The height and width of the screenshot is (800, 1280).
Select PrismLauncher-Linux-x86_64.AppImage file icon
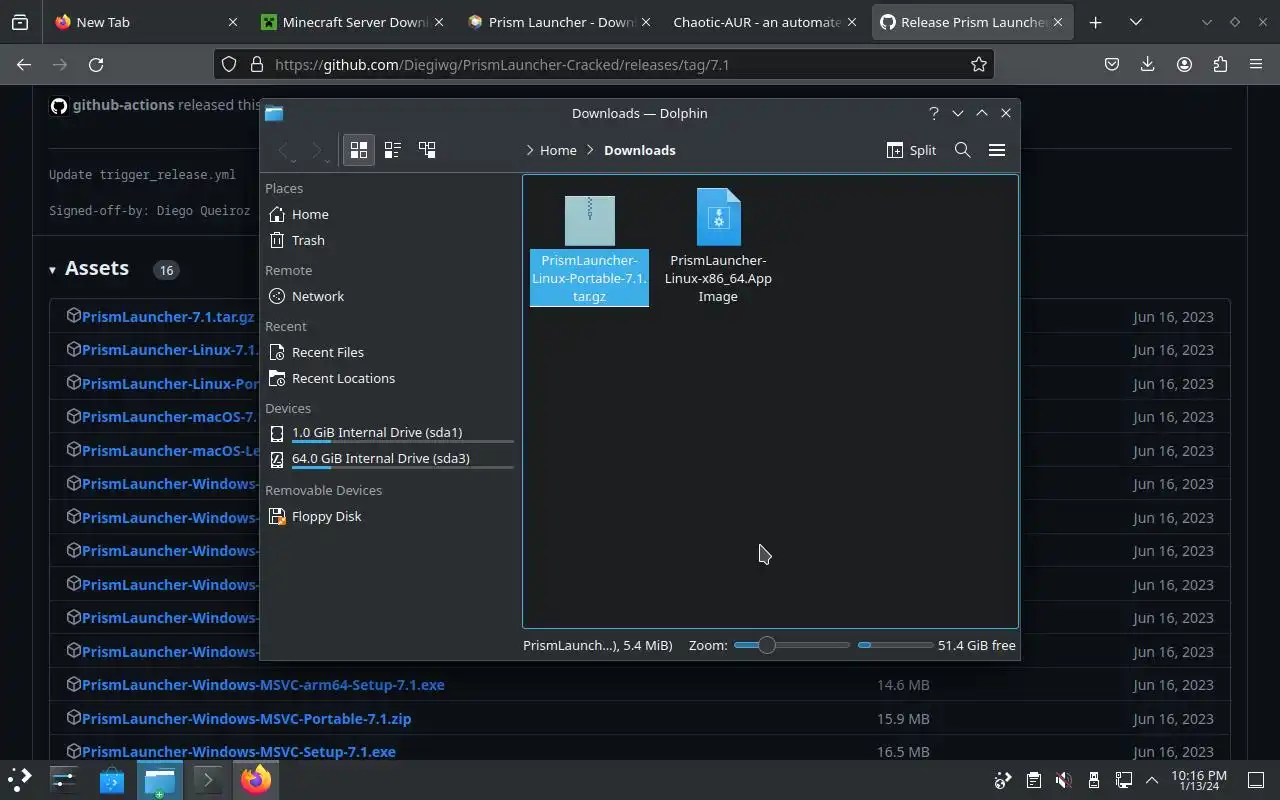click(x=718, y=217)
